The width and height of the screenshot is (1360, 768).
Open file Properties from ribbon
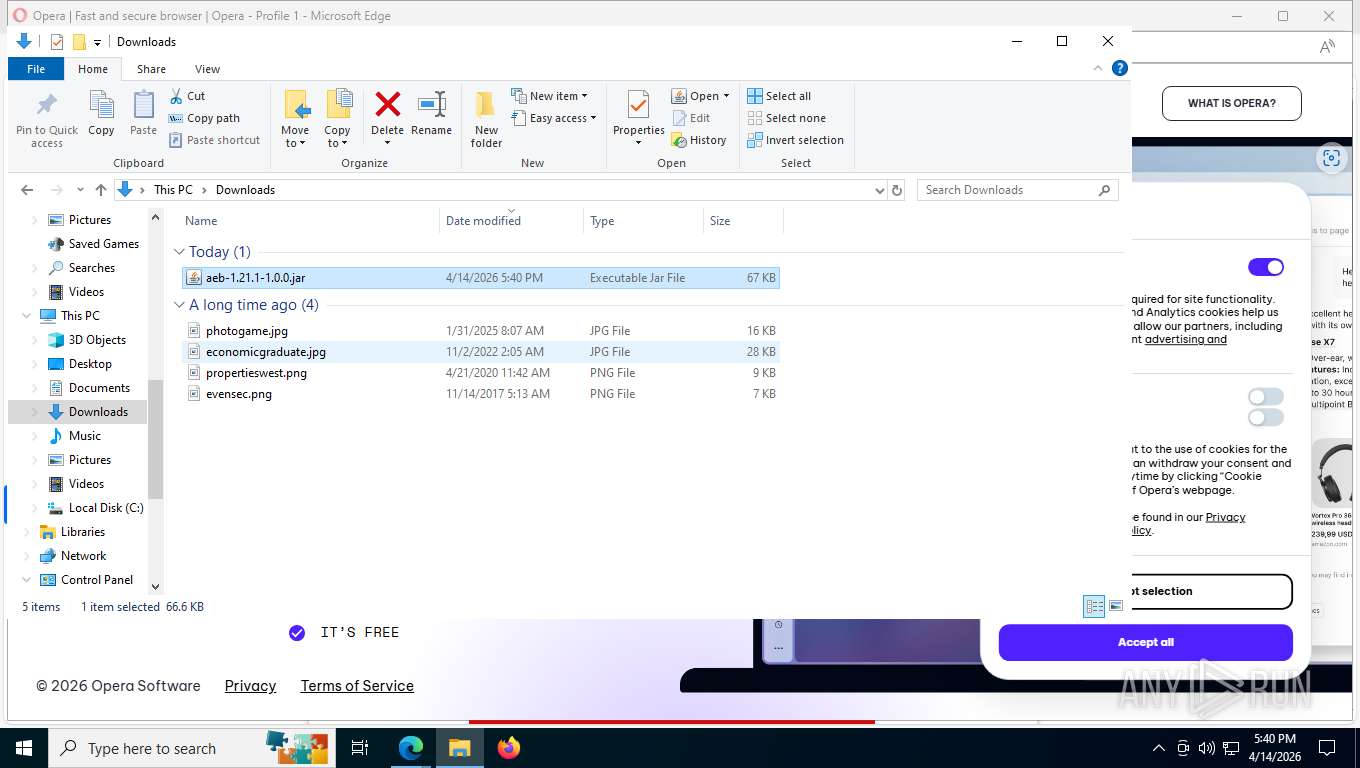click(x=639, y=119)
